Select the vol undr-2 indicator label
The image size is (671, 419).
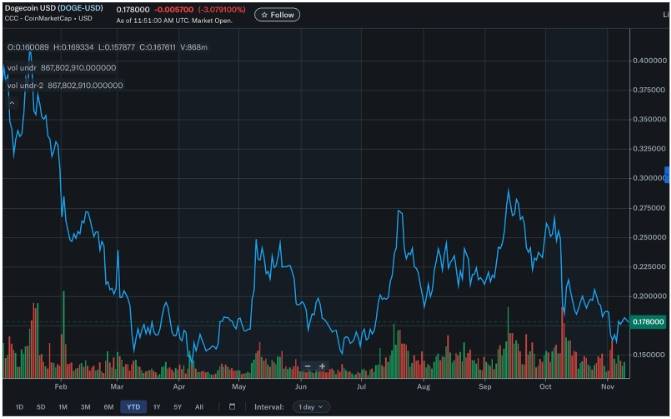tap(24, 86)
